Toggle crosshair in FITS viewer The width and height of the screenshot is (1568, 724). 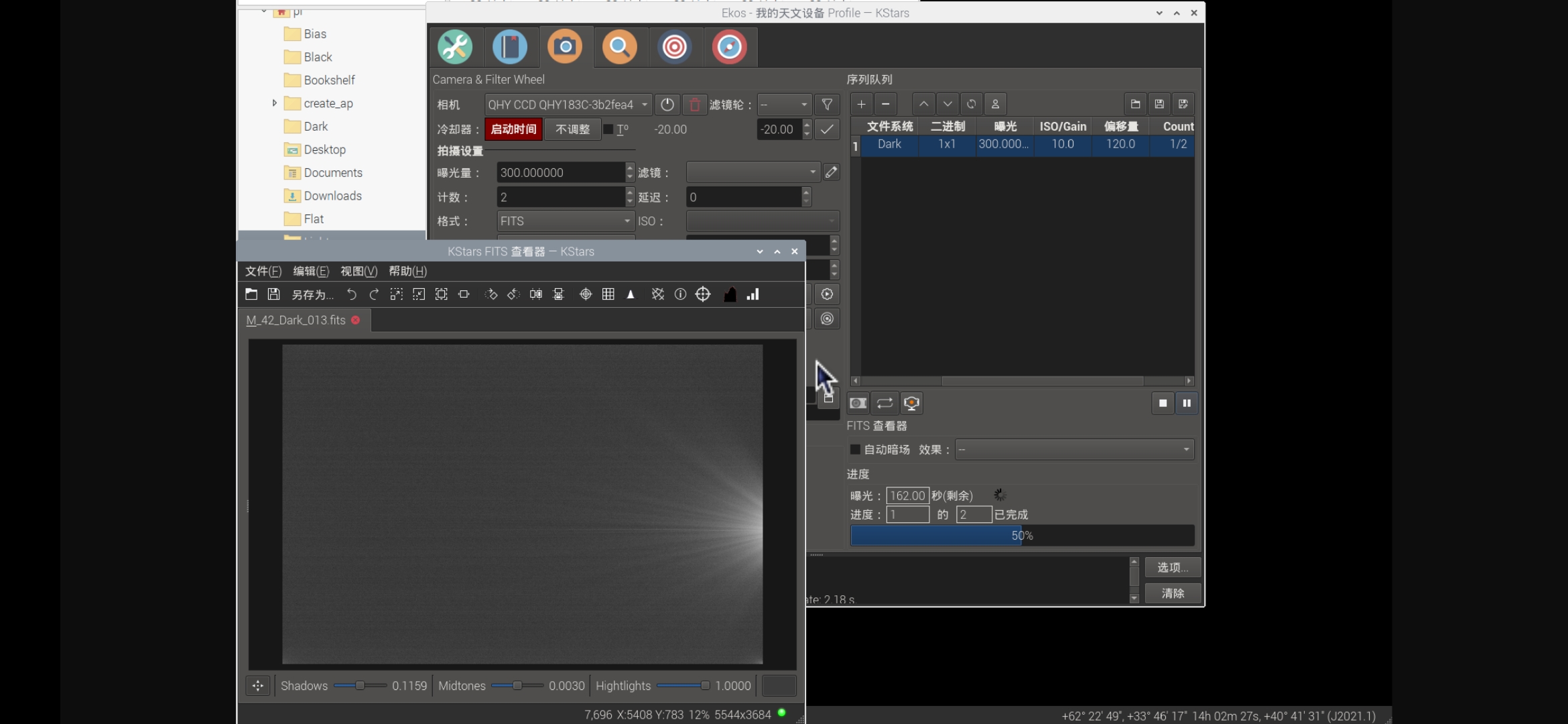[x=586, y=294]
